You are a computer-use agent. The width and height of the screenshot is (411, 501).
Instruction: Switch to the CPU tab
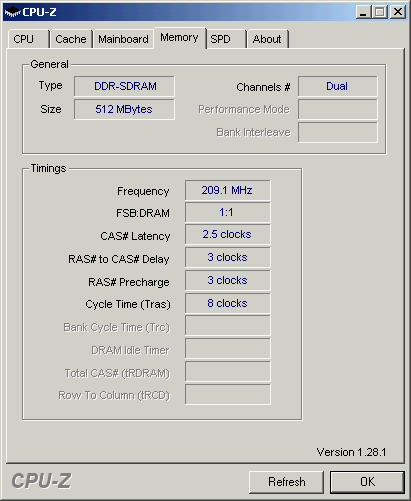click(28, 39)
